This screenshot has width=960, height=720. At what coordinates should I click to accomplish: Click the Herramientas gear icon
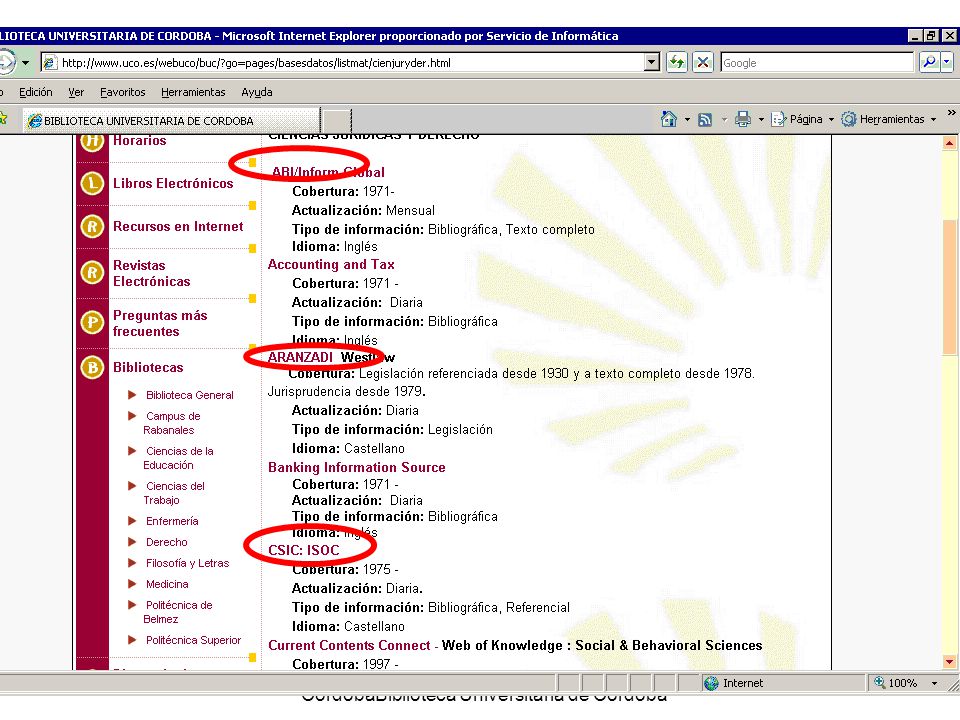[848, 119]
